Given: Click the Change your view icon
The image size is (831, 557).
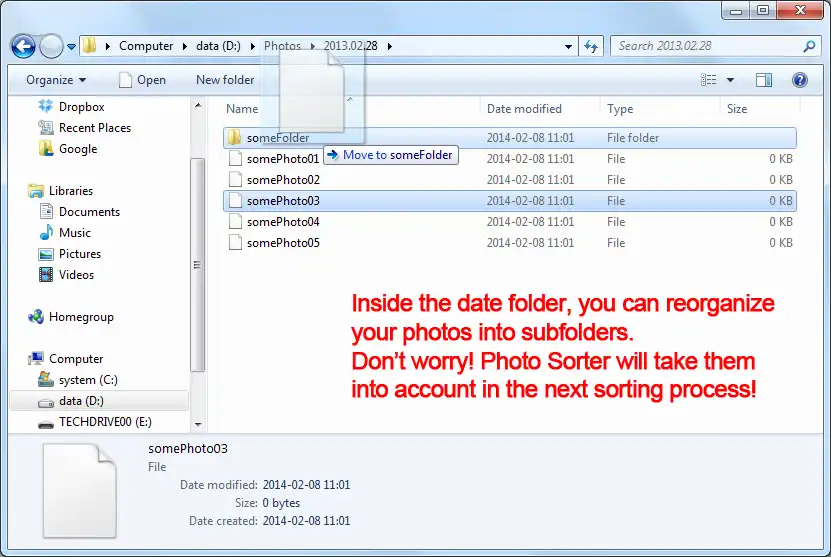Looking at the screenshot, I should 709,80.
